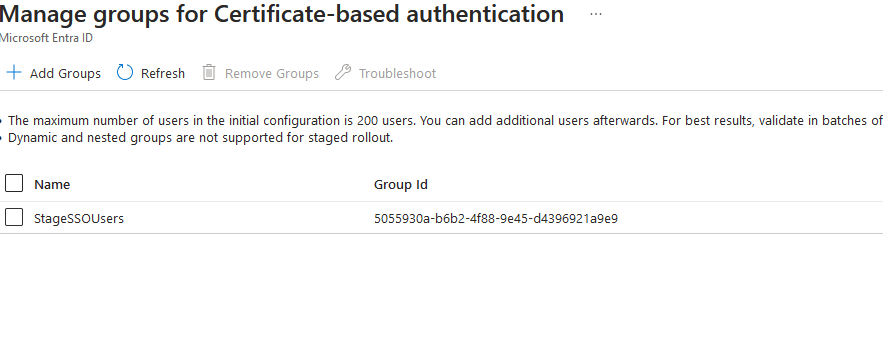Click the plus icon for Add Groups
The image size is (883, 364).
pyautogui.click(x=13, y=73)
